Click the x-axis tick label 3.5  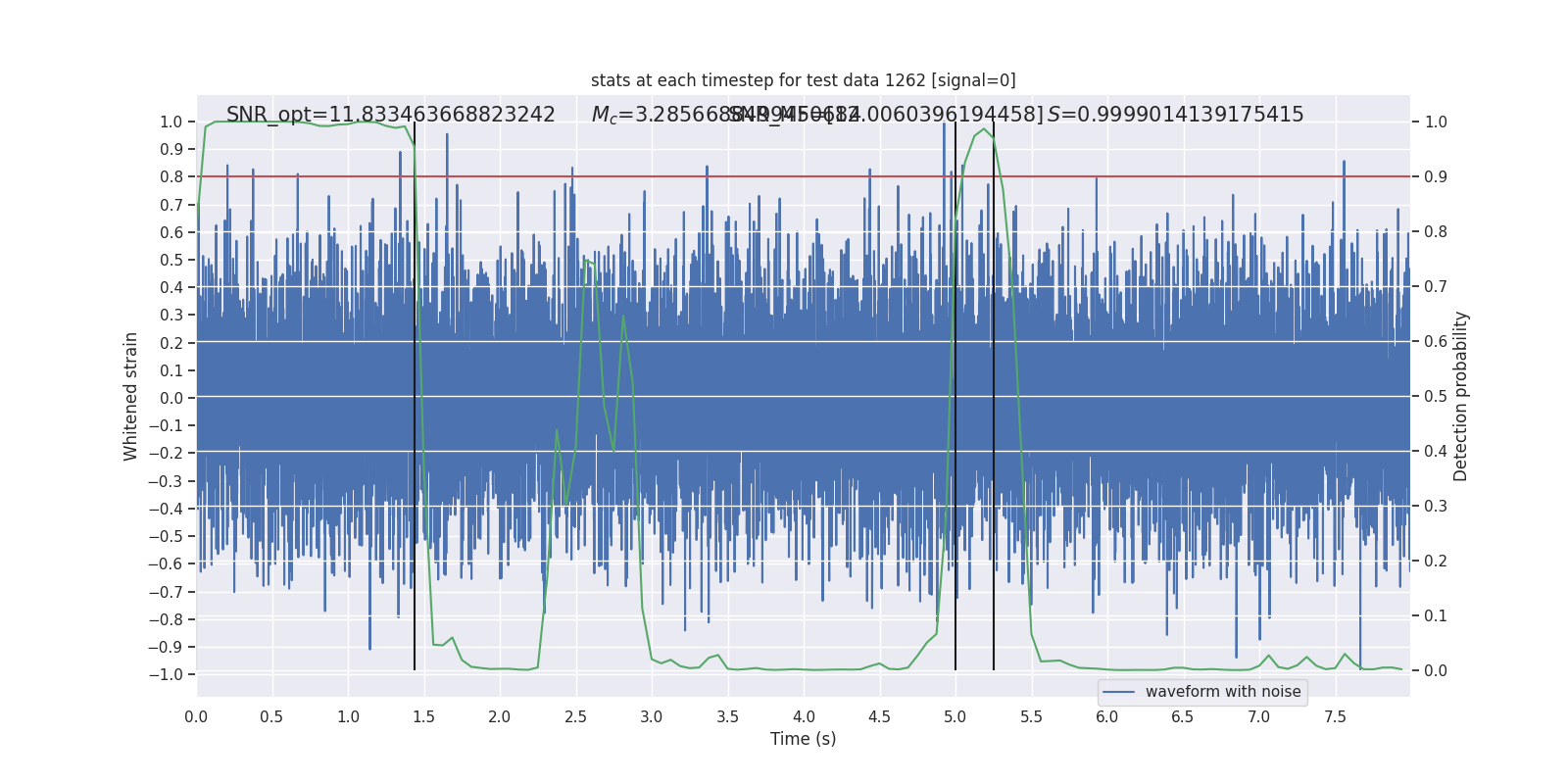[727, 717]
